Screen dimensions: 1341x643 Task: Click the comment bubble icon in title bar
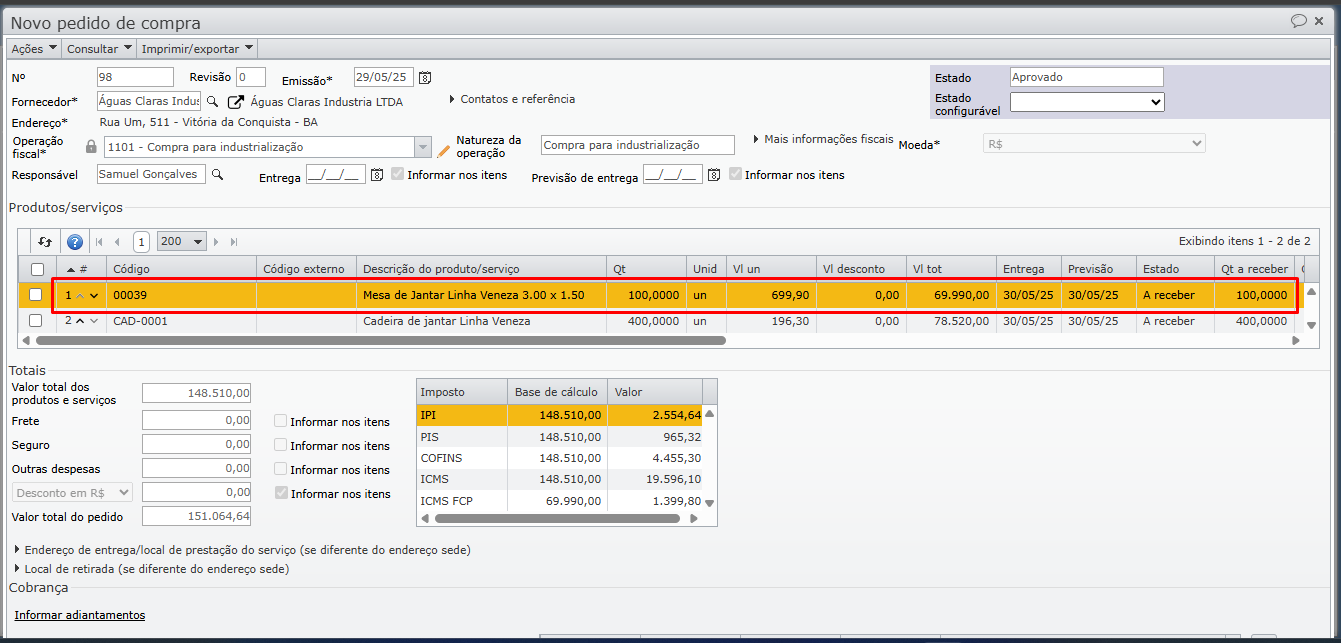[1299, 21]
